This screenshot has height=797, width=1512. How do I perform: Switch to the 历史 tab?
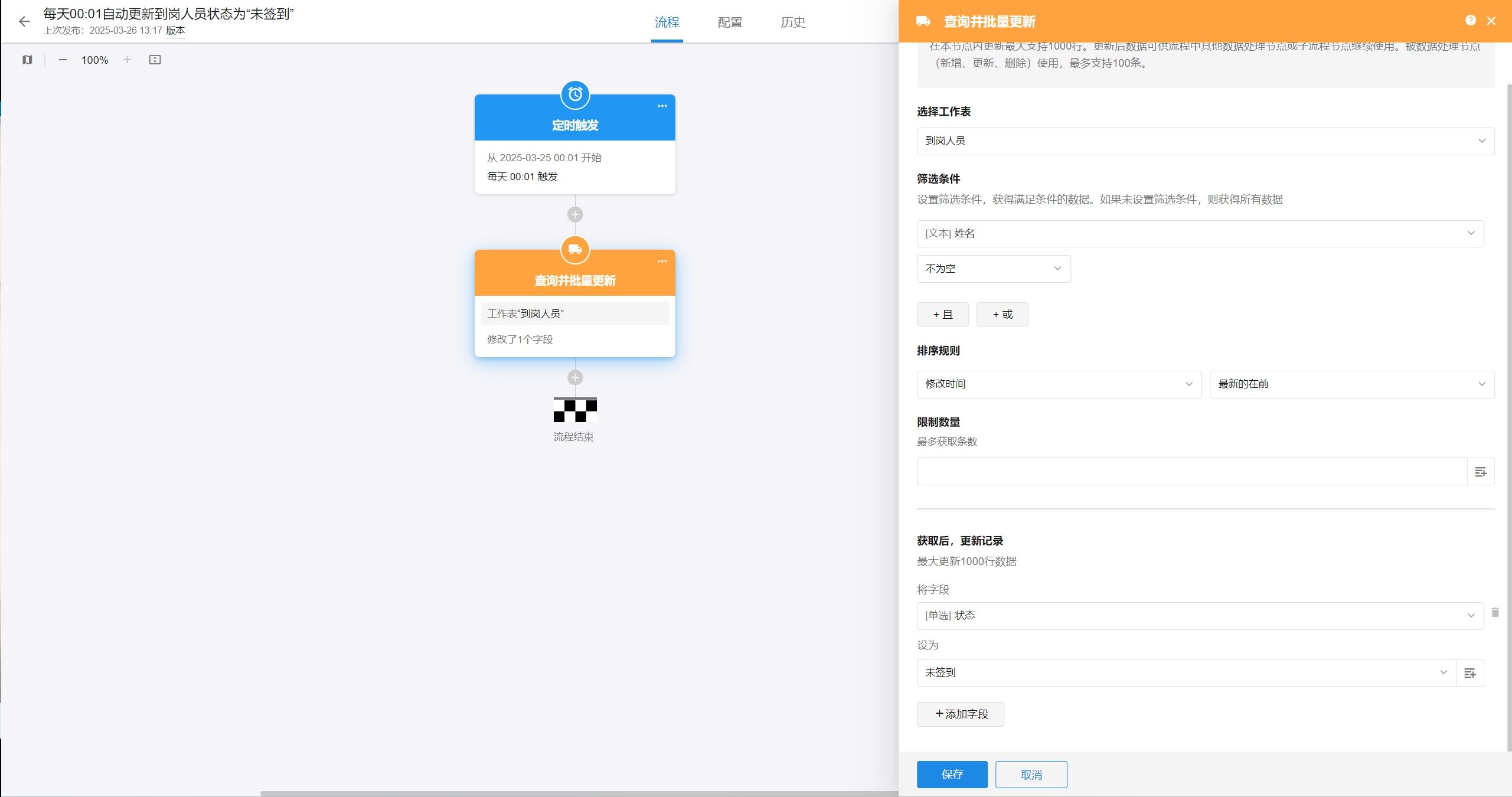pyautogui.click(x=792, y=22)
